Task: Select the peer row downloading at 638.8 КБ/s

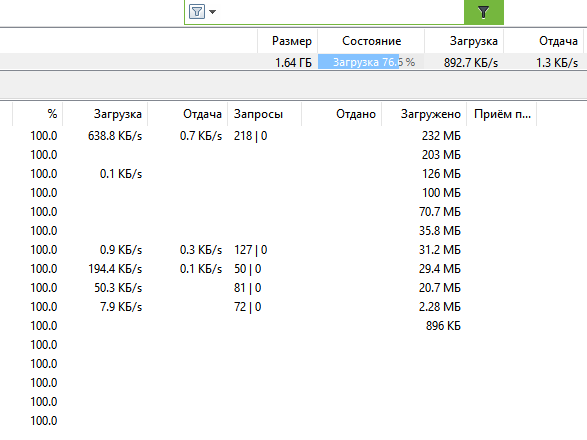Action: (294, 136)
